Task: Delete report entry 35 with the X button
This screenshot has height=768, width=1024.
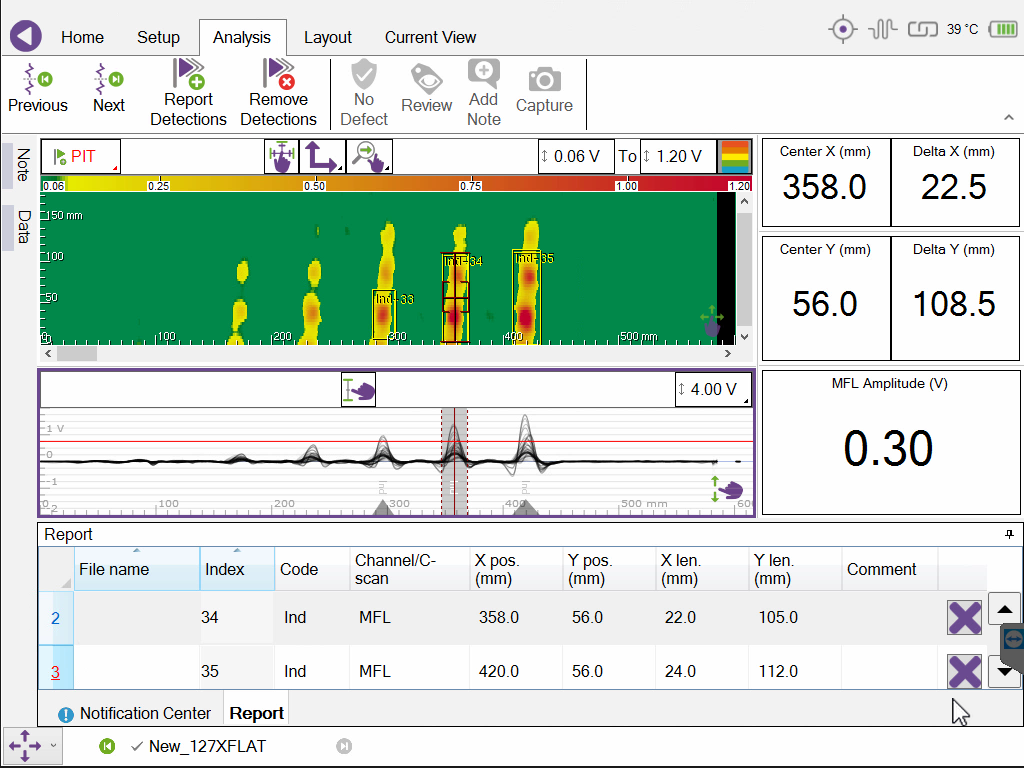Action: [x=963, y=671]
